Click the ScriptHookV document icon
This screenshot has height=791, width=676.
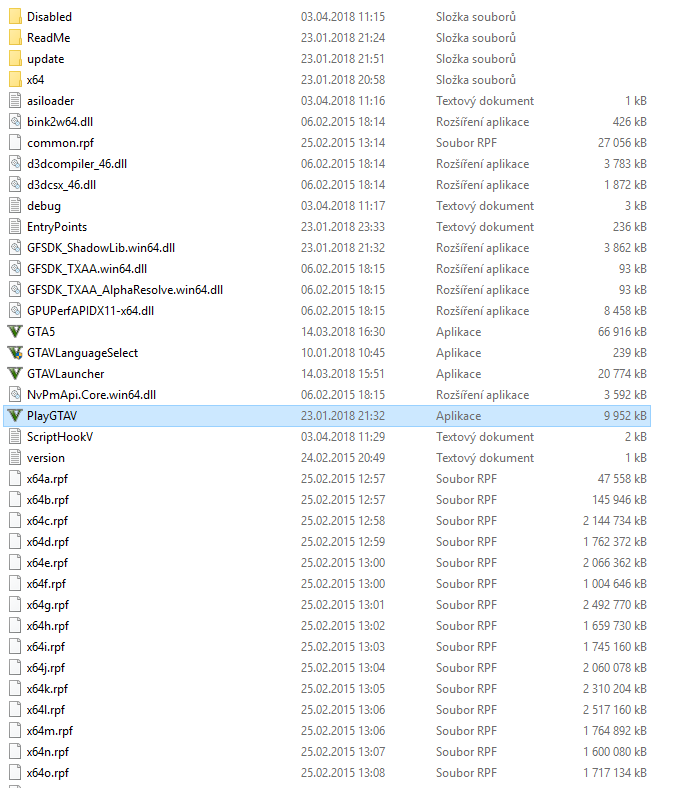pos(15,437)
